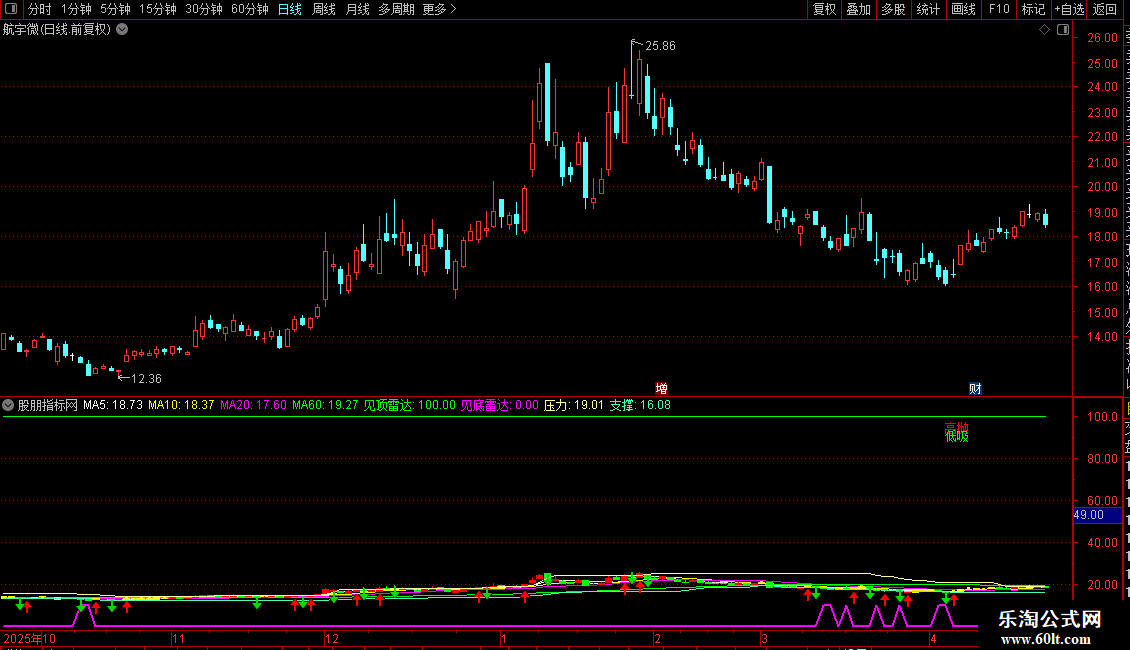
Task: Switch to 周线 weekly chart
Action: tap(324, 9)
